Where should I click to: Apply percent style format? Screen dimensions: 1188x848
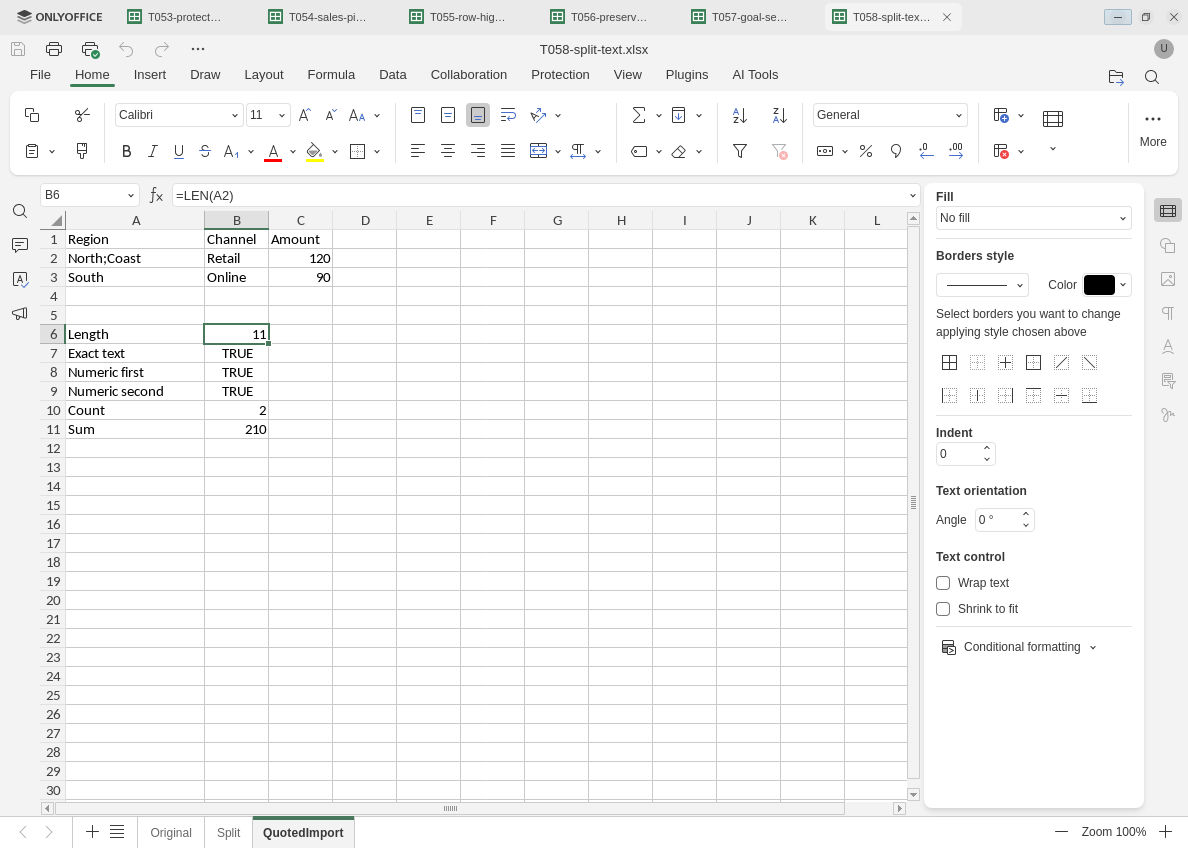(866, 152)
